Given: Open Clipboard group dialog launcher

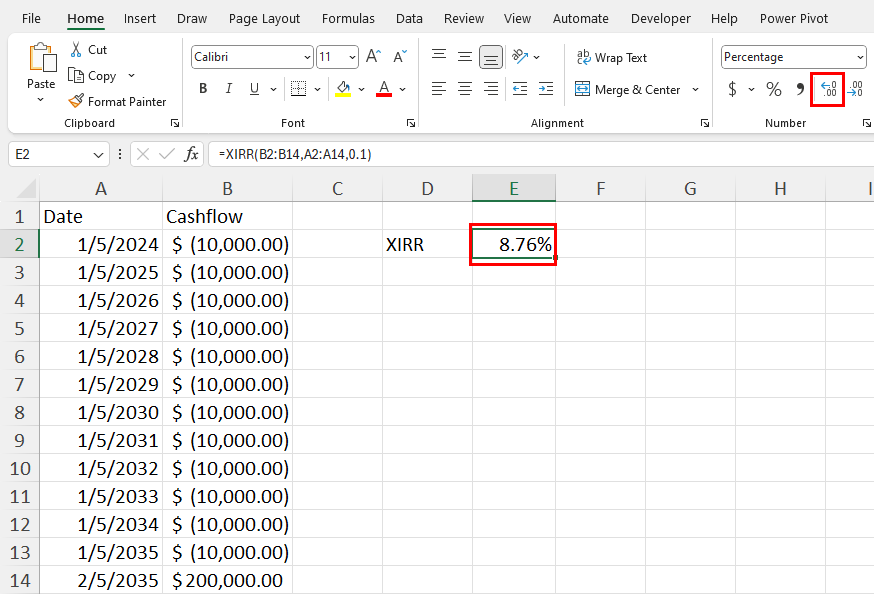Looking at the screenshot, I should pyautogui.click(x=174, y=123).
